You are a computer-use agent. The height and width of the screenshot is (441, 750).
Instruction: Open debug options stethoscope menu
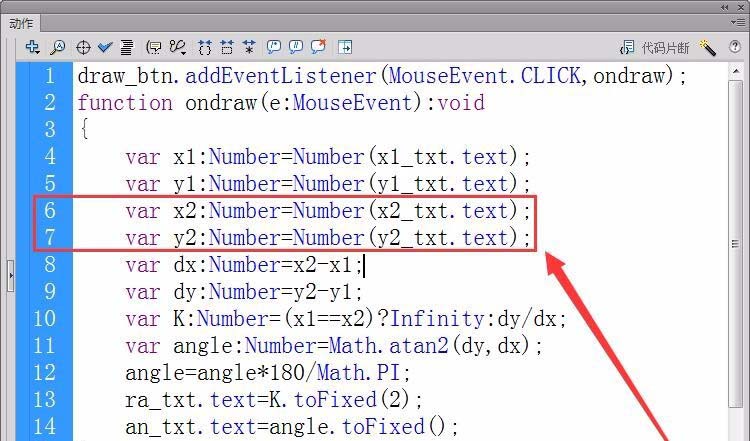177,47
